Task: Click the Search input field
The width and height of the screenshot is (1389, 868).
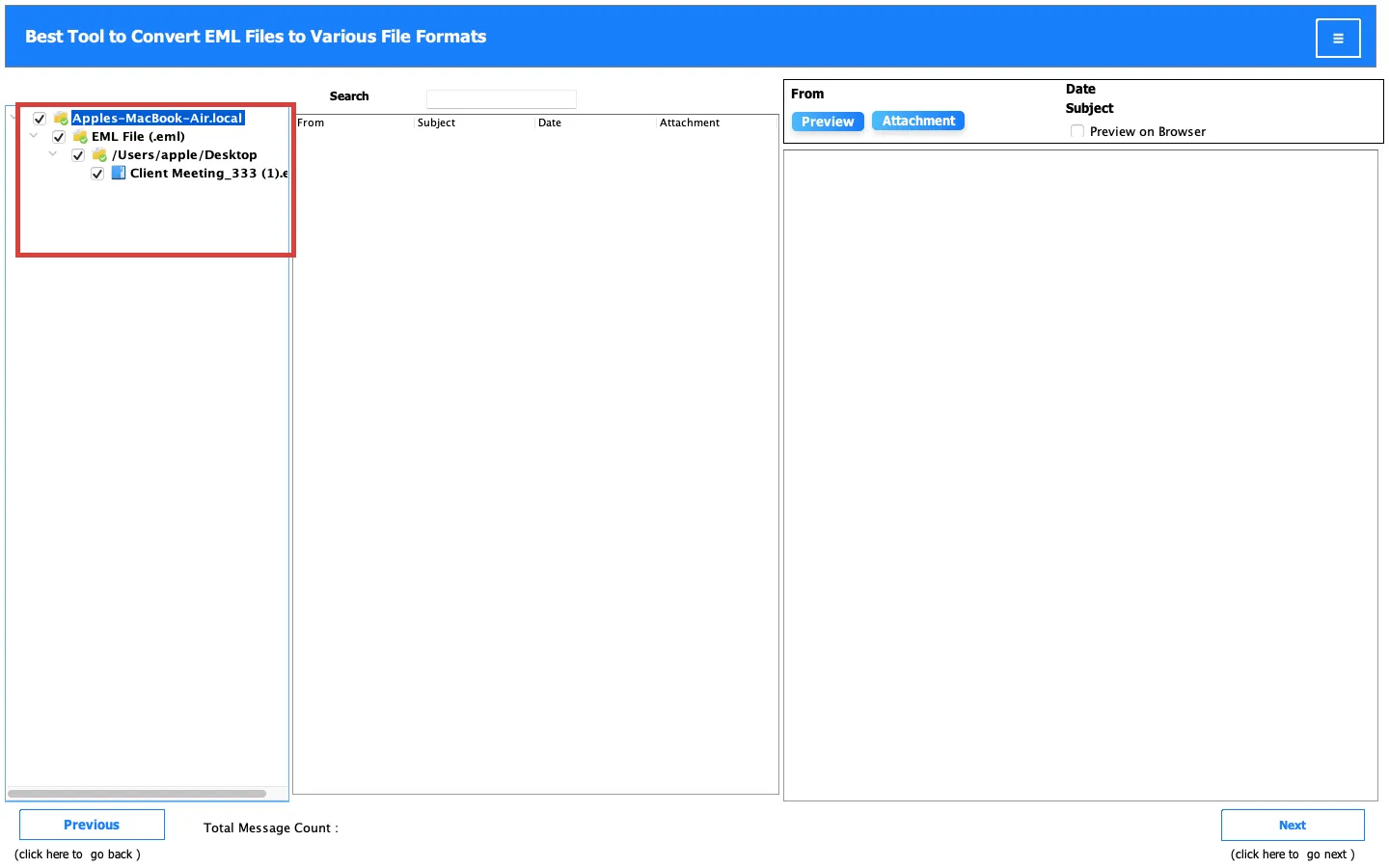Action: point(502,98)
